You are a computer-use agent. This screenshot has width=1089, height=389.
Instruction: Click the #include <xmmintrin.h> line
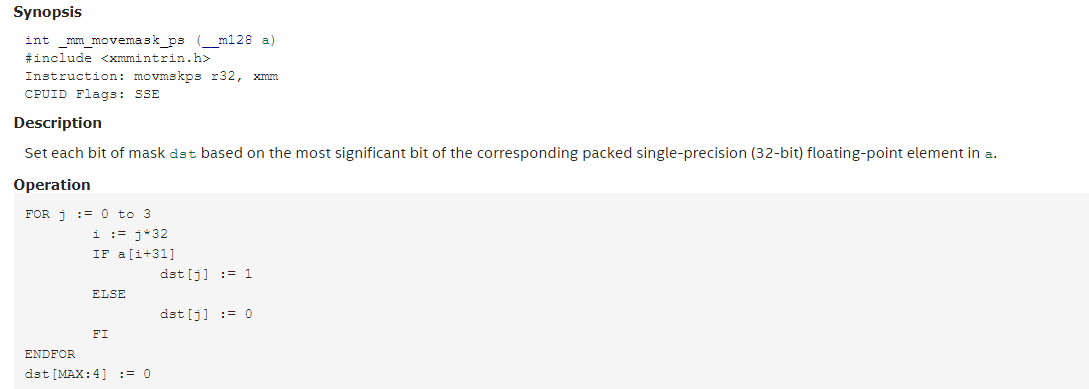[117, 58]
